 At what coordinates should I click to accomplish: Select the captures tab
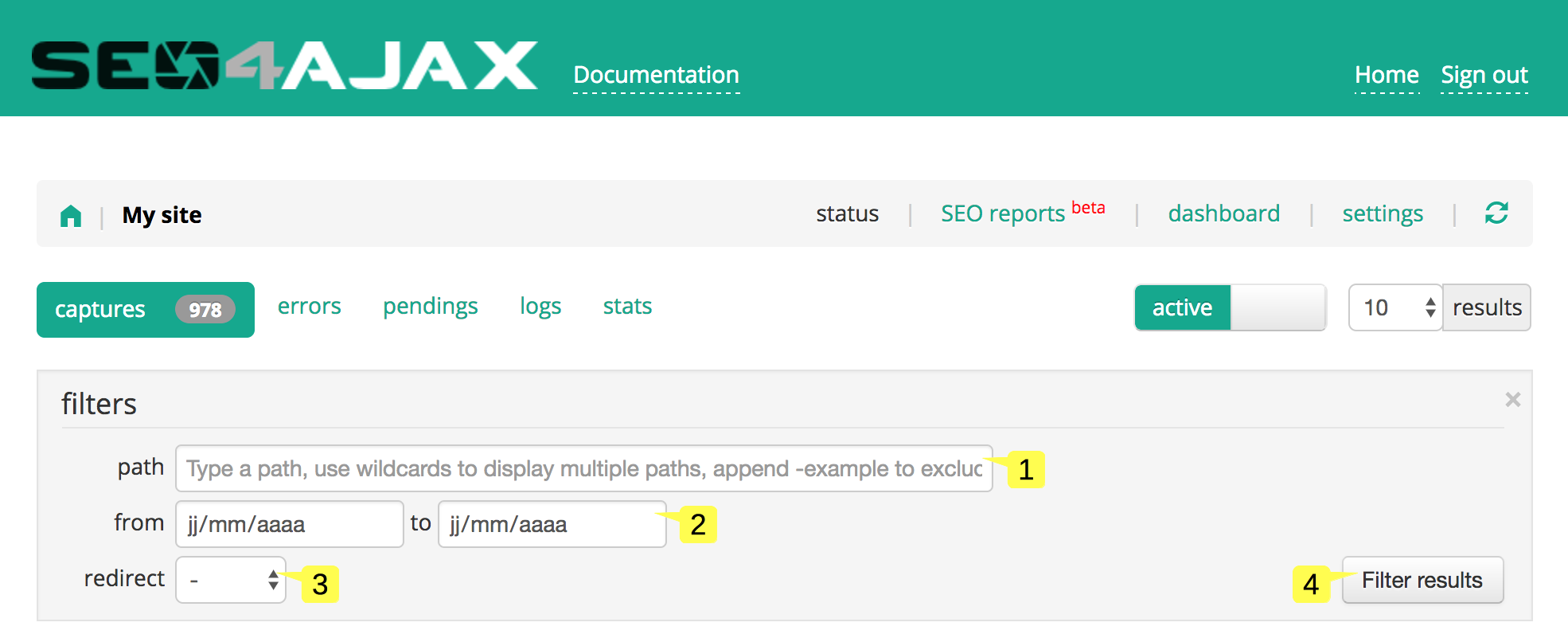tap(146, 310)
